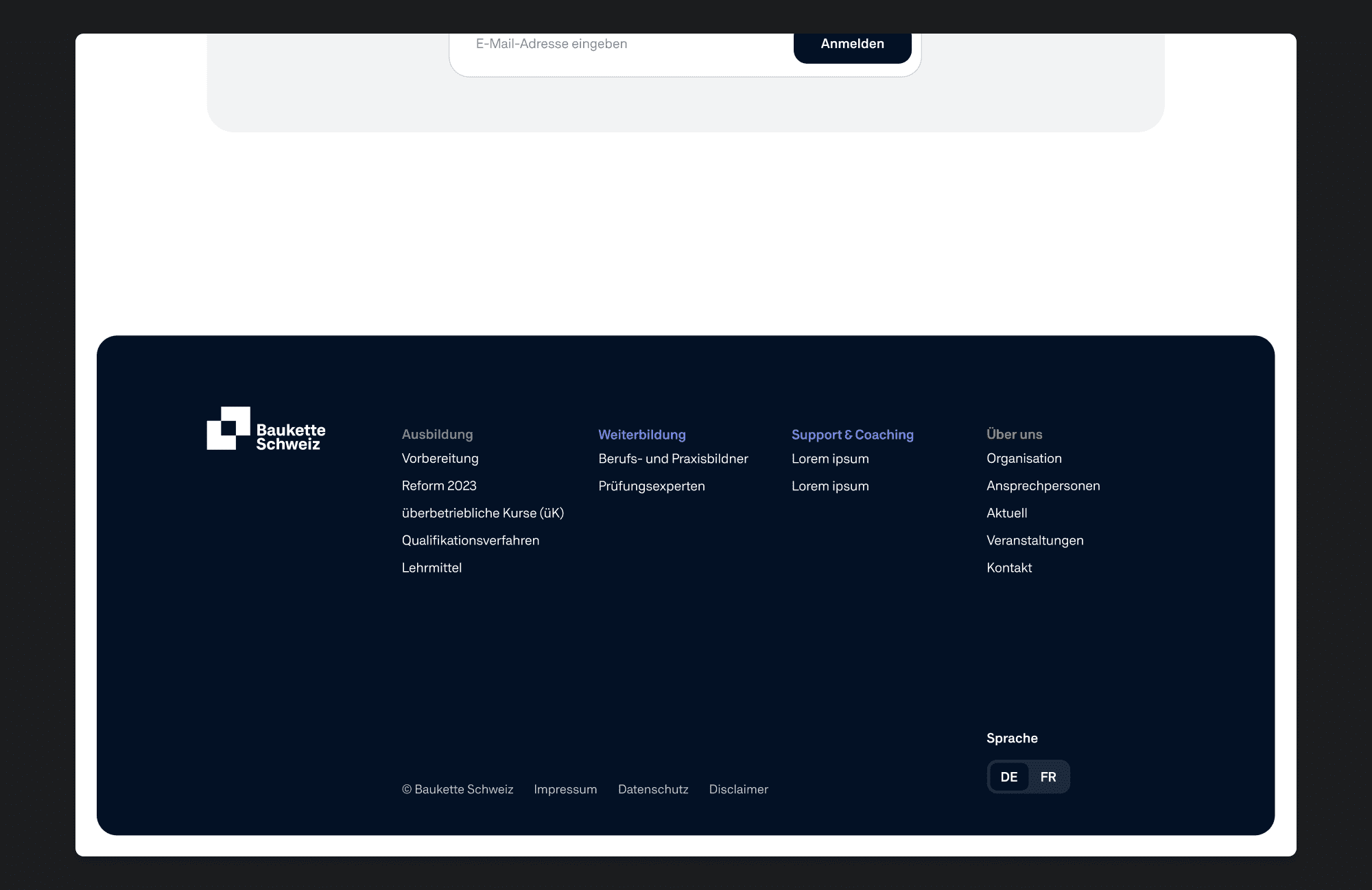Click the Sprache label

point(1012,738)
